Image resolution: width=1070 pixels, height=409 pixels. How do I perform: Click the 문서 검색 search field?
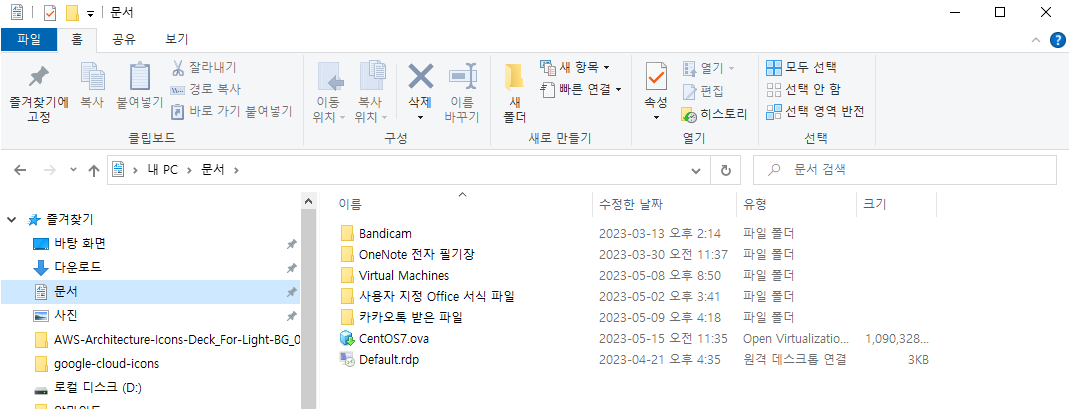pos(905,169)
